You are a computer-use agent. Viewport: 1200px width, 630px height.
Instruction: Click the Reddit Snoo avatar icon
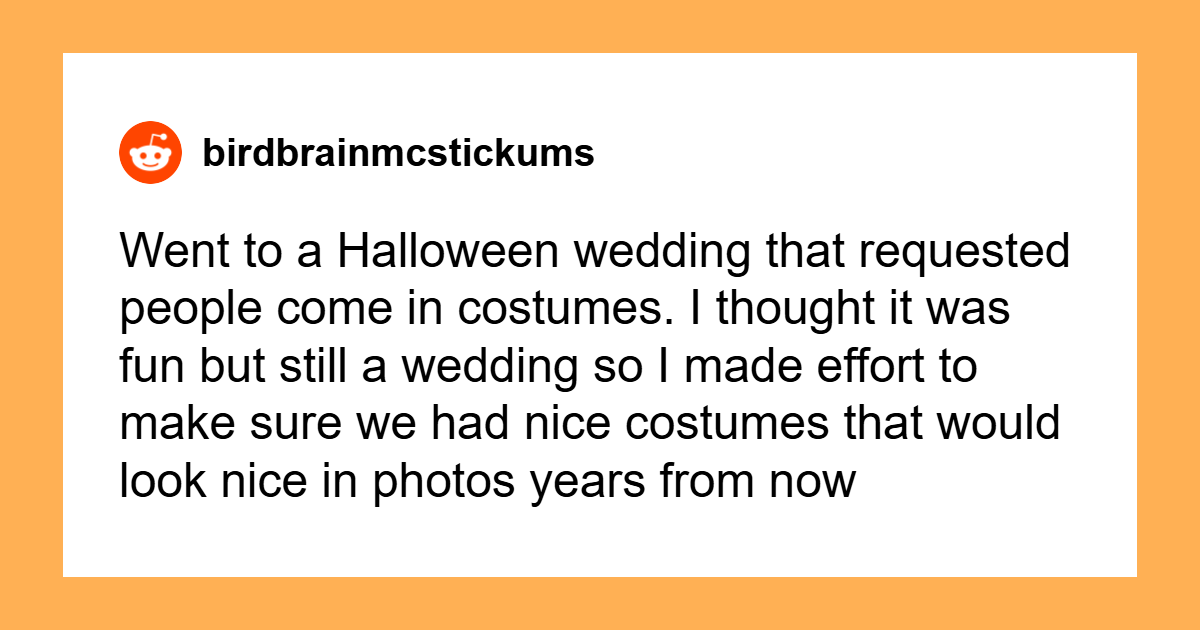150,153
